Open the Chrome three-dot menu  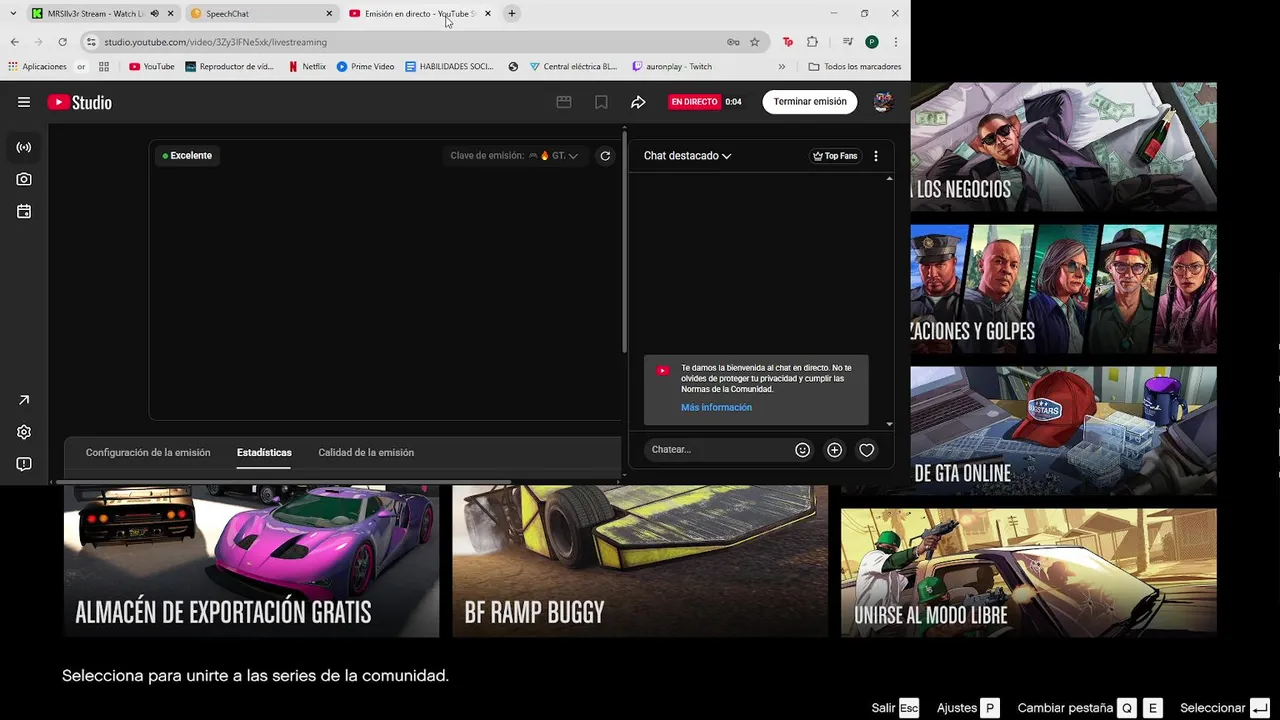[895, 42]
